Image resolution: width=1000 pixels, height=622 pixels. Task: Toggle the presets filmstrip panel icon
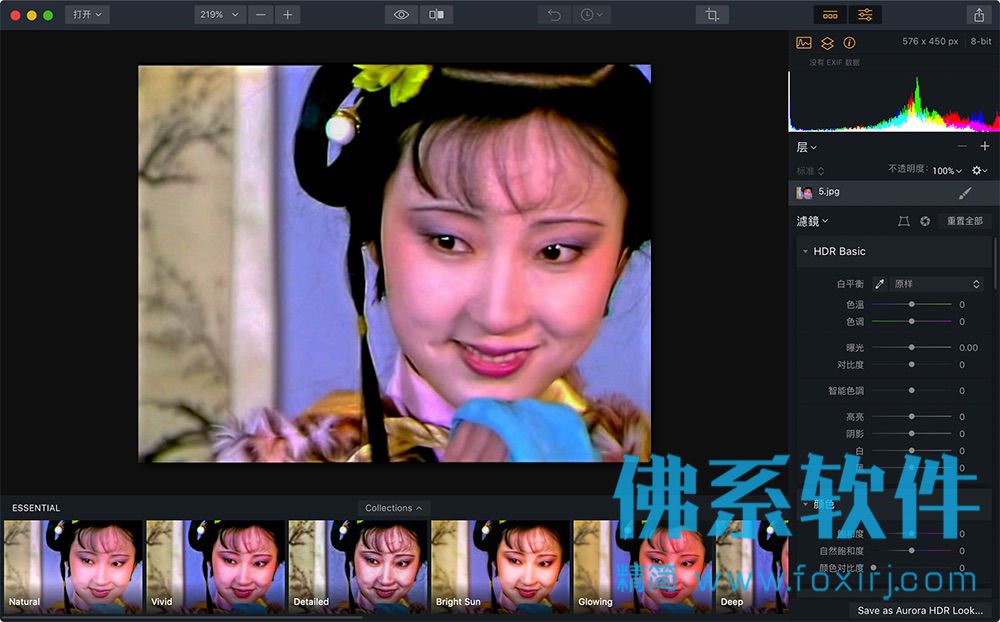tap(830, 15)
